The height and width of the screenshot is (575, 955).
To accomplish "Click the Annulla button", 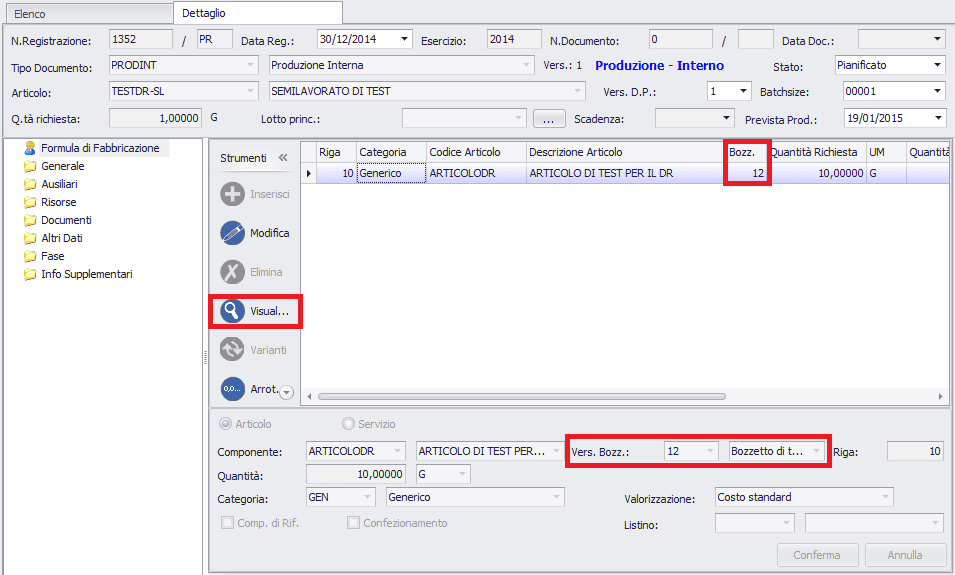I will [905, 555].
